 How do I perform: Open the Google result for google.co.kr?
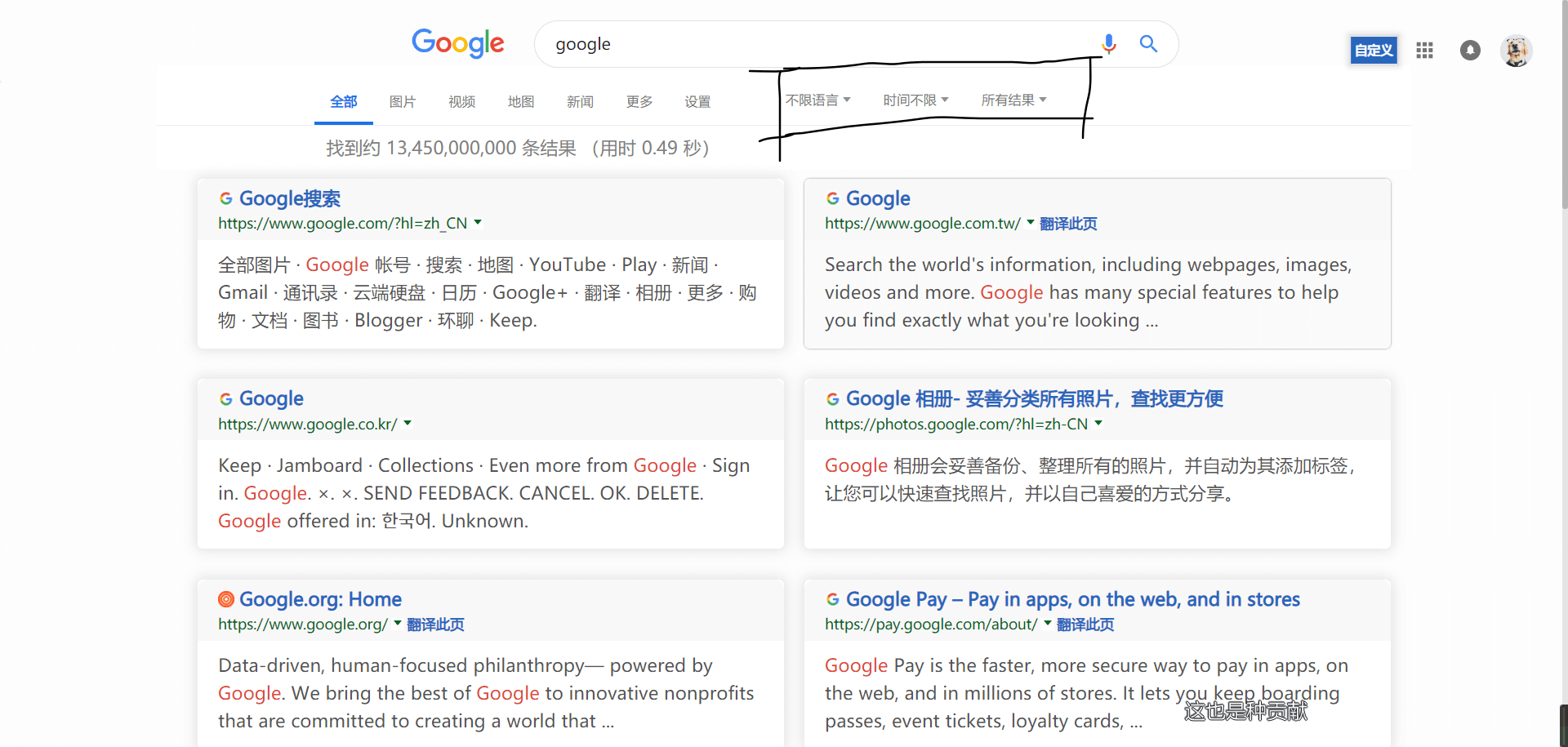271,398
